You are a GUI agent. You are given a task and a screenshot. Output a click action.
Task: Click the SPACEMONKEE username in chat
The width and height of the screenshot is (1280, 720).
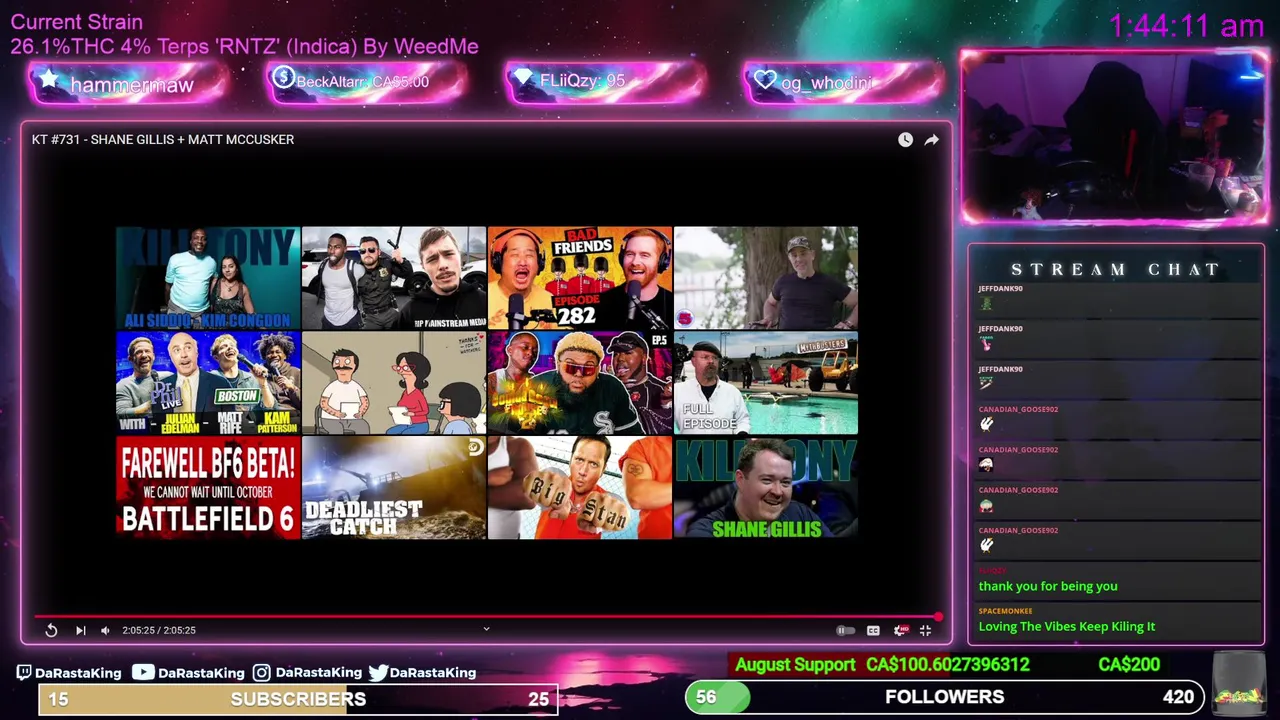tap(1005, 611)
